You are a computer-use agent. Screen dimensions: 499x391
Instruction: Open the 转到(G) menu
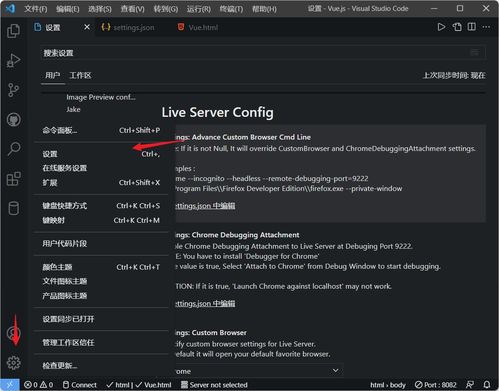click(166, 9)
